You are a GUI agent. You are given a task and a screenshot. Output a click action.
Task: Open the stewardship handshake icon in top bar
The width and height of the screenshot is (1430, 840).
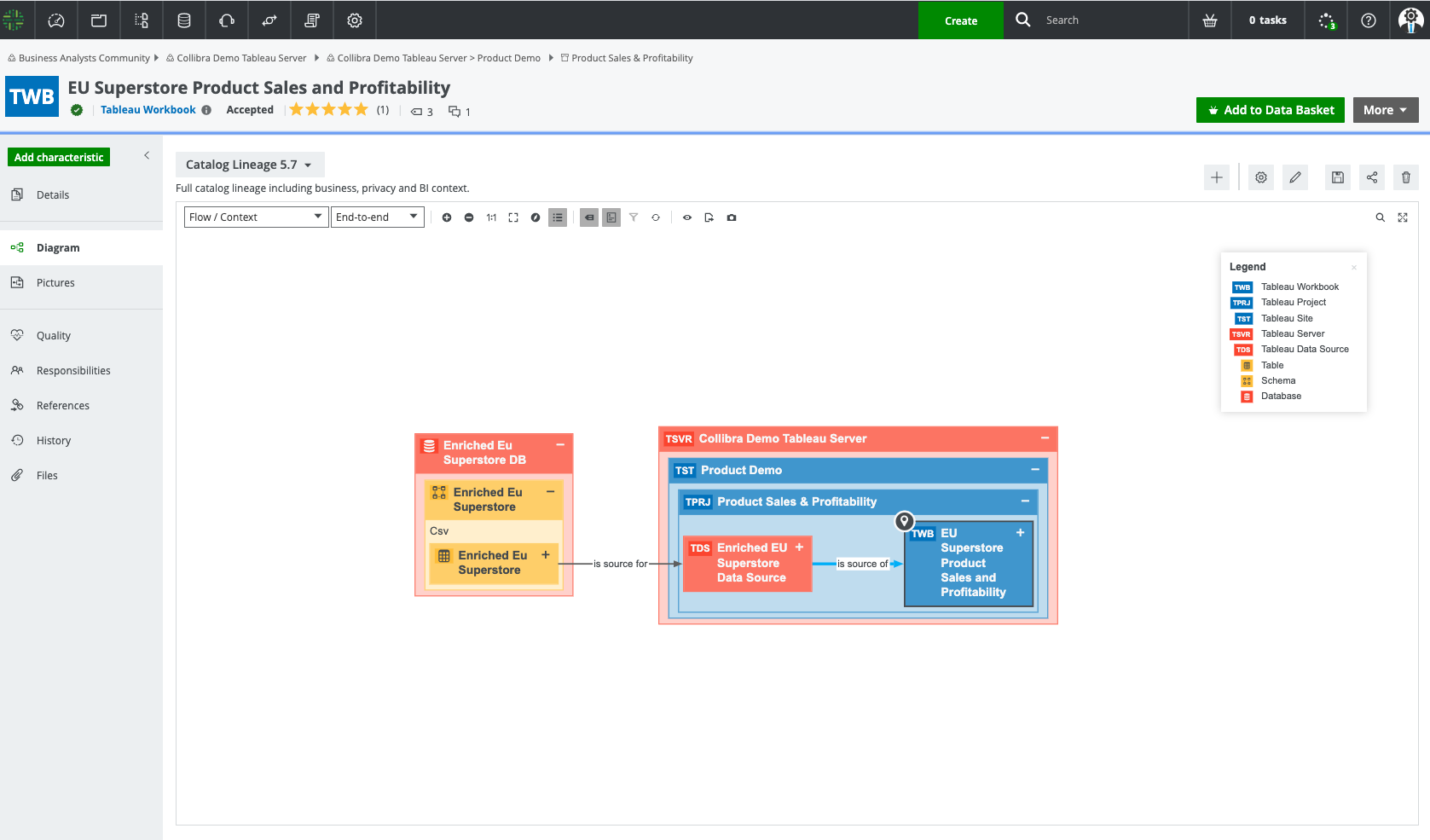tap(269, 20)
